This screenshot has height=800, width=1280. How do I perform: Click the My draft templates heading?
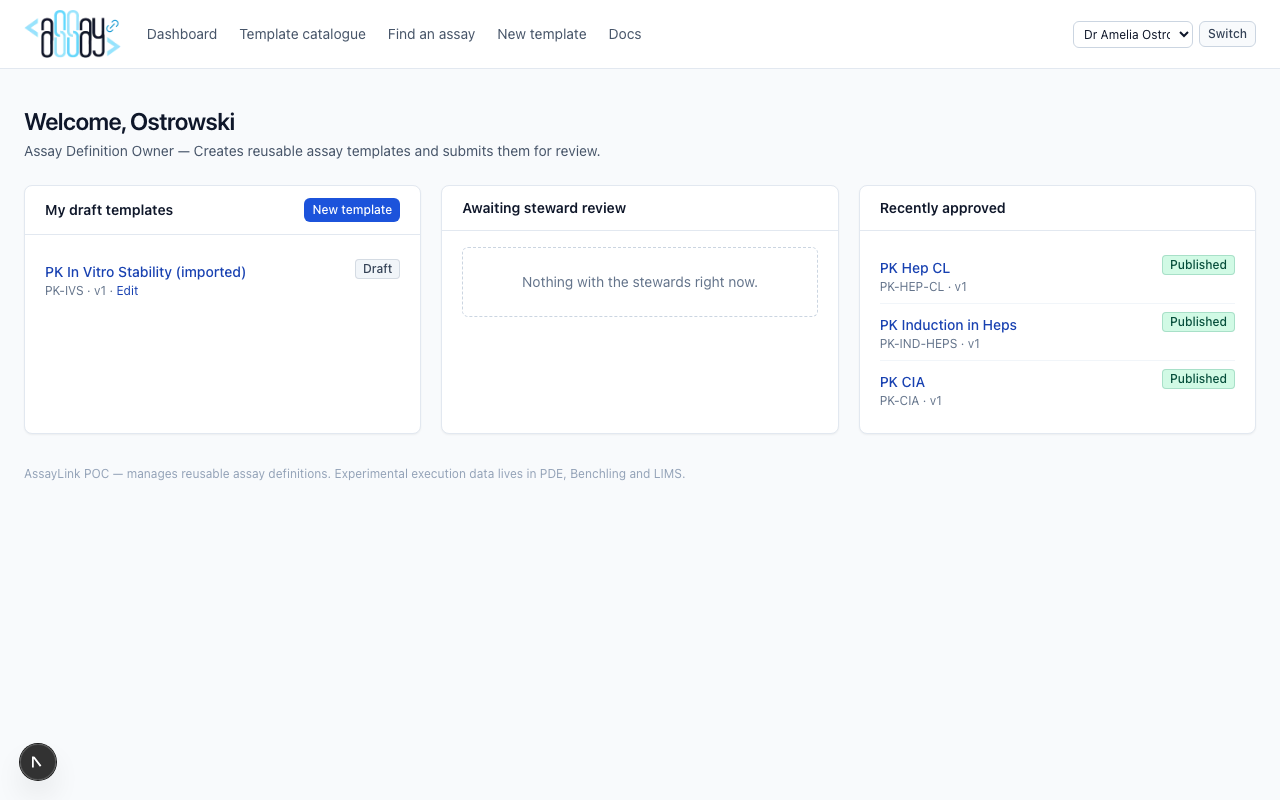[x=109, y=210]
